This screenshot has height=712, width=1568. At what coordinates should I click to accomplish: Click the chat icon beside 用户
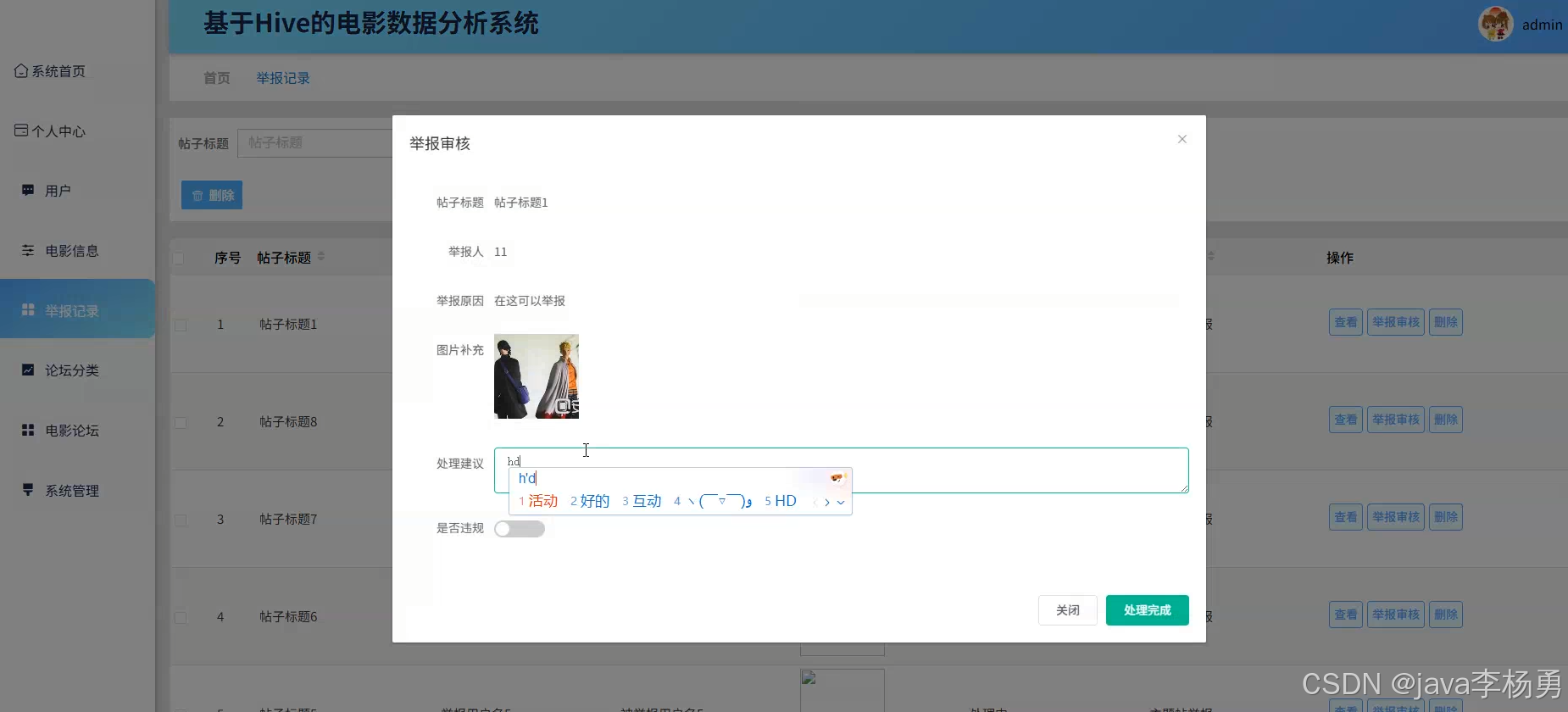click(x=28, y=190)
